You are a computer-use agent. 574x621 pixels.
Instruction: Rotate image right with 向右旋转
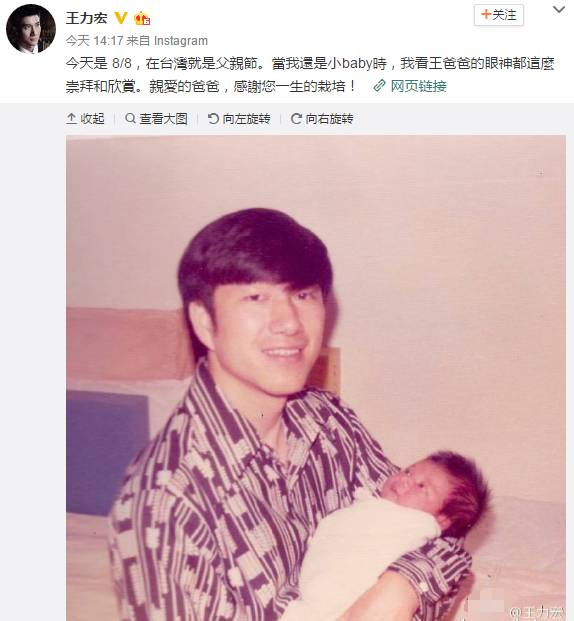(x=322, y=118)
